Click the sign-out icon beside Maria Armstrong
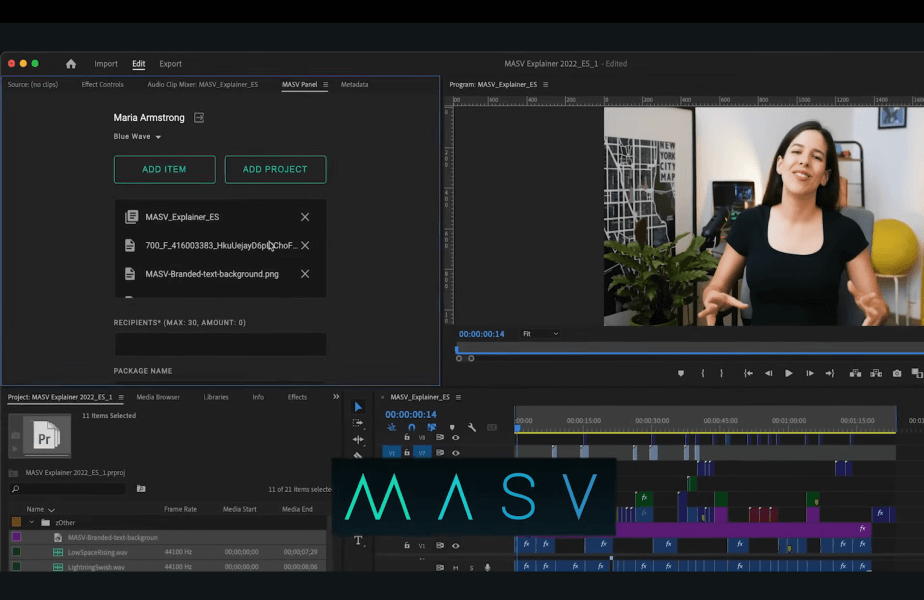 click(199, 118)
